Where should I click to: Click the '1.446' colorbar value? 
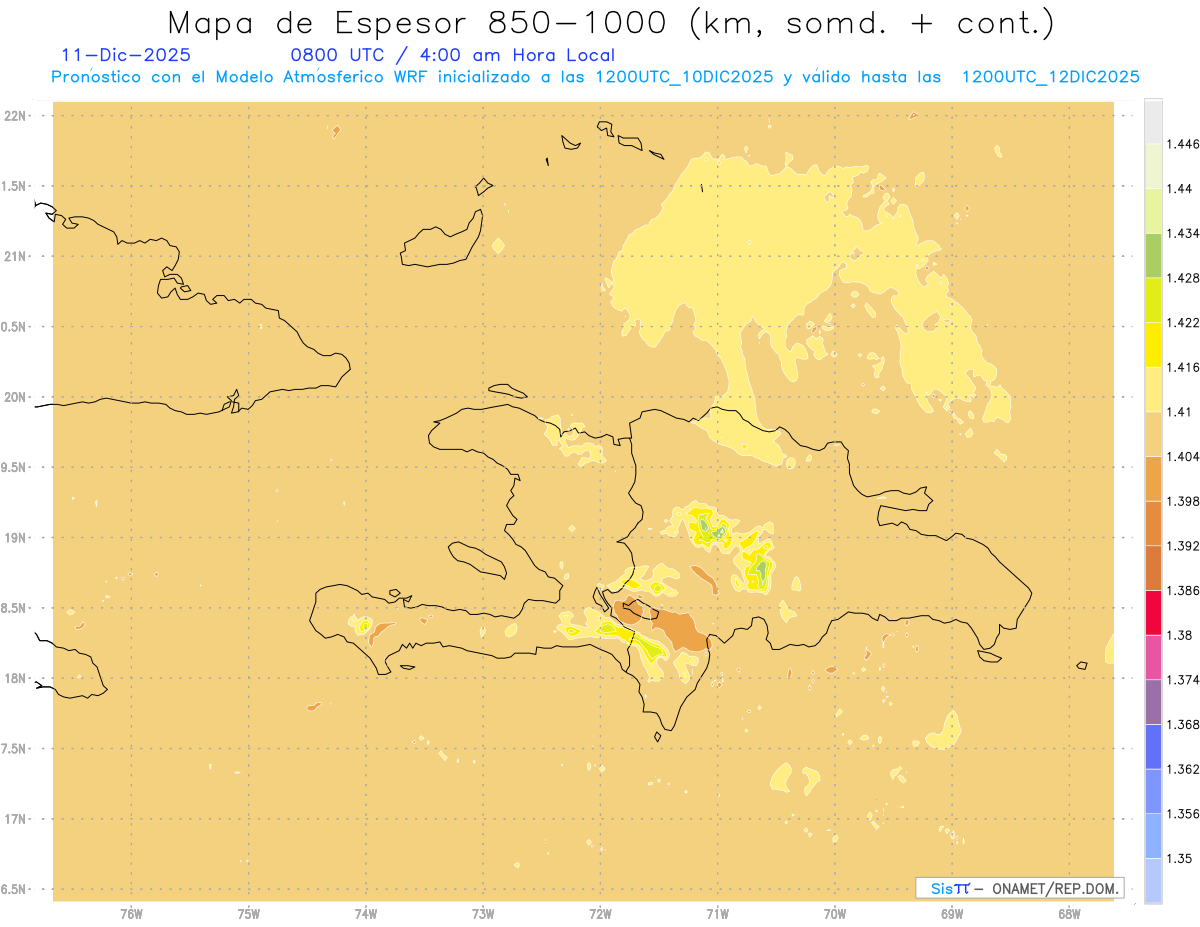coord(1181,144)
